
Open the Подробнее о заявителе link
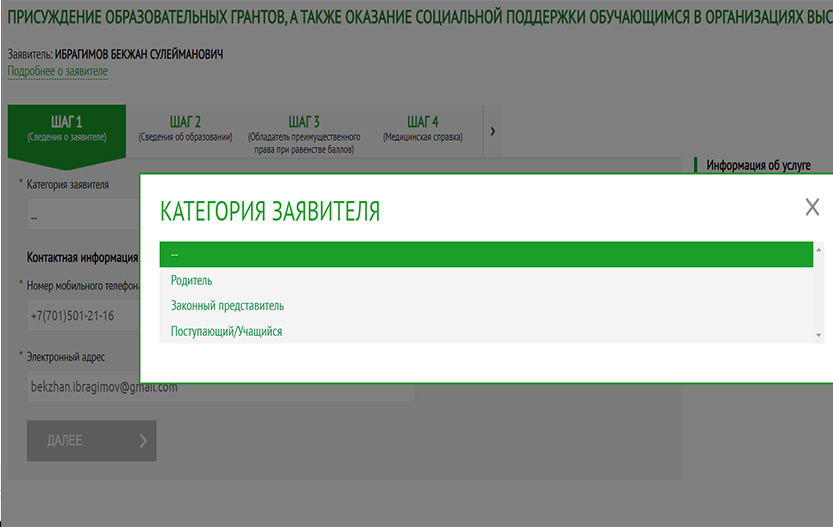tap(57, 72)
